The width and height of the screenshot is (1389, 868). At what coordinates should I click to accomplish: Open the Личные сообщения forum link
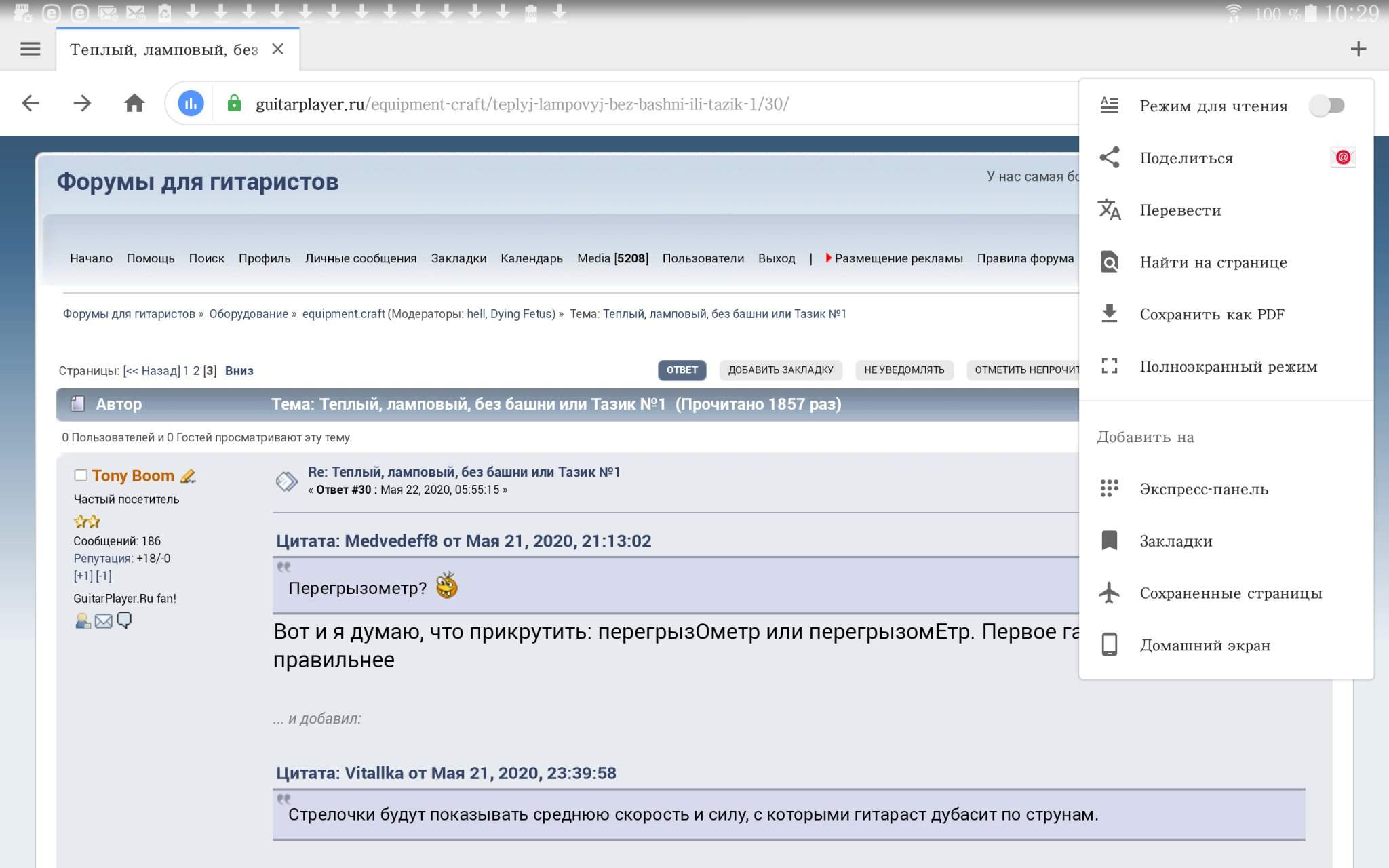(x=360, y=258)
